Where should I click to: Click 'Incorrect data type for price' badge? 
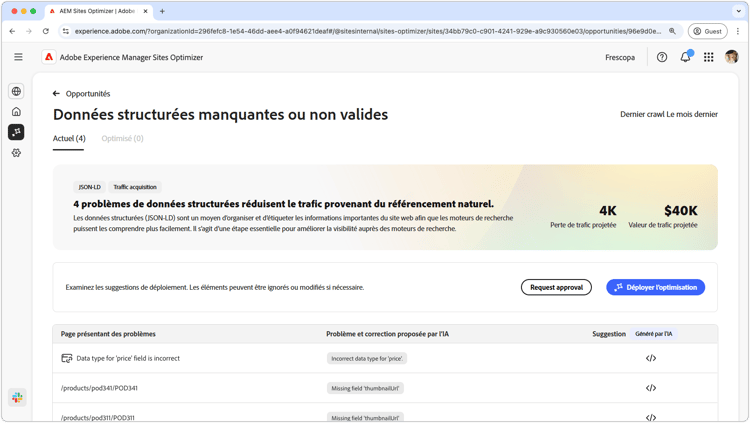click(x=367, y=358)
